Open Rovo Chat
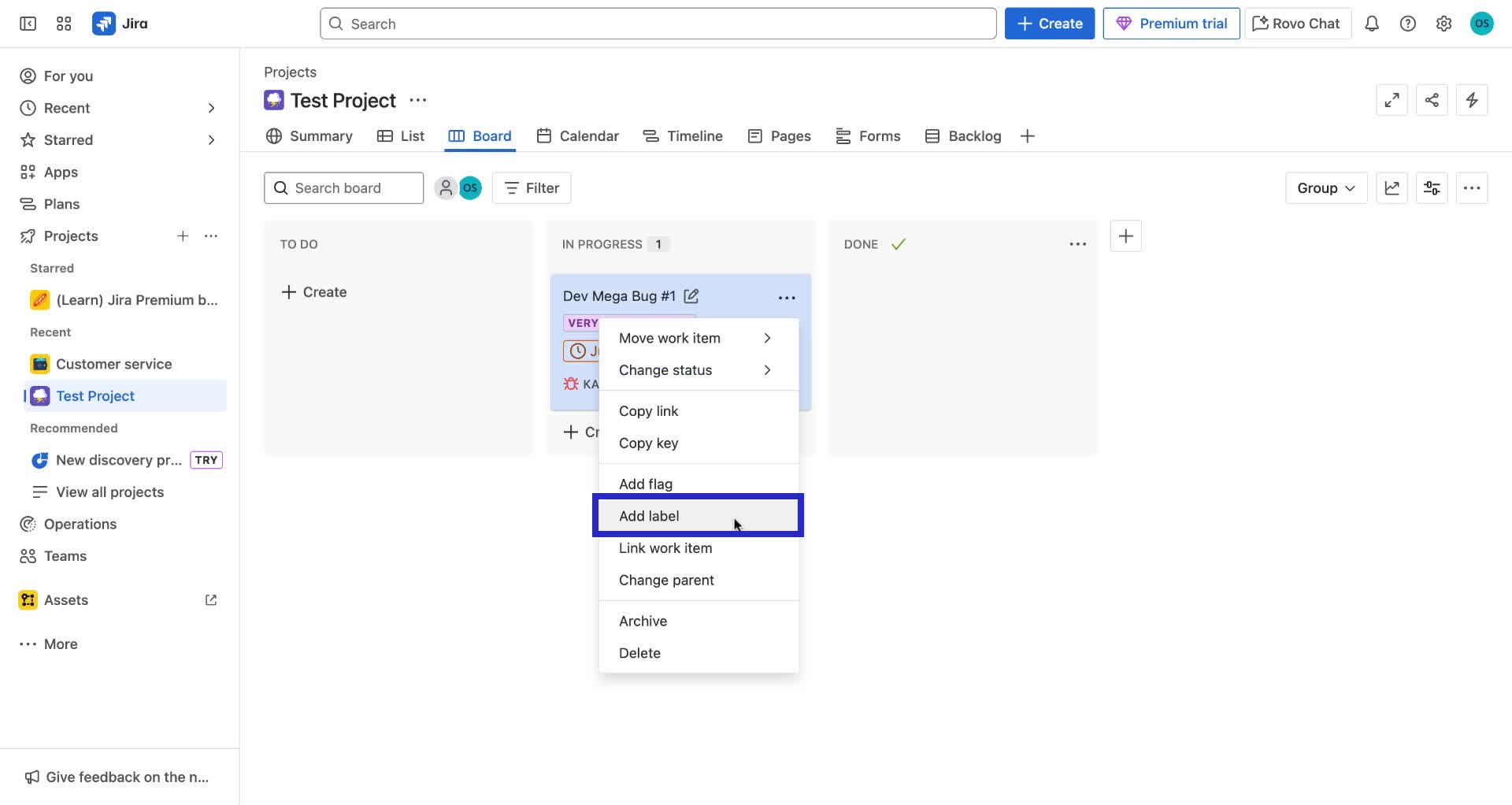Viewport: 1512px width, 805px height. [1296, 24]
